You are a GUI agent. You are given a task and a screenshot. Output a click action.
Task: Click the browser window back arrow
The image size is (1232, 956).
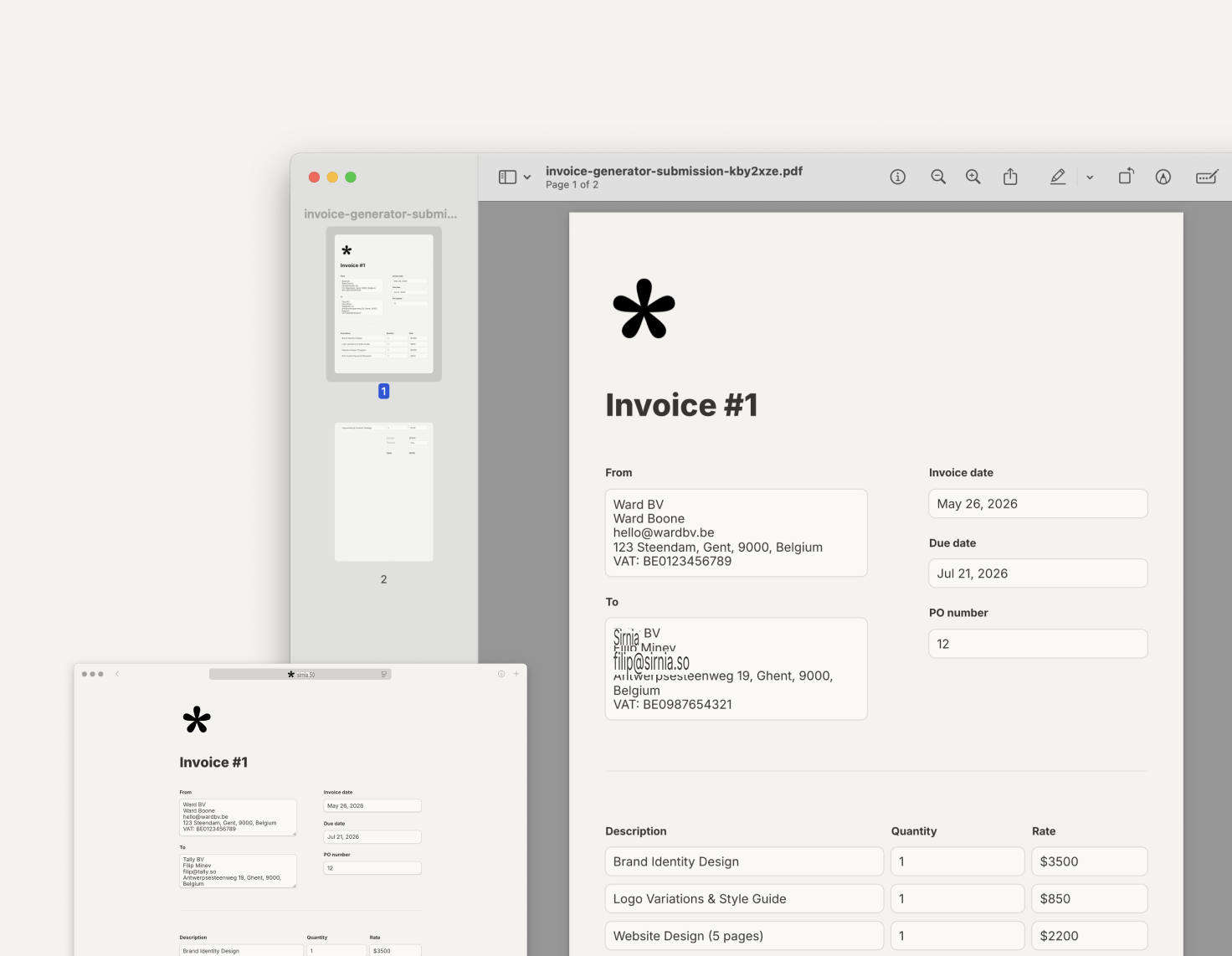pyautogui.click(x=117, y=674)
